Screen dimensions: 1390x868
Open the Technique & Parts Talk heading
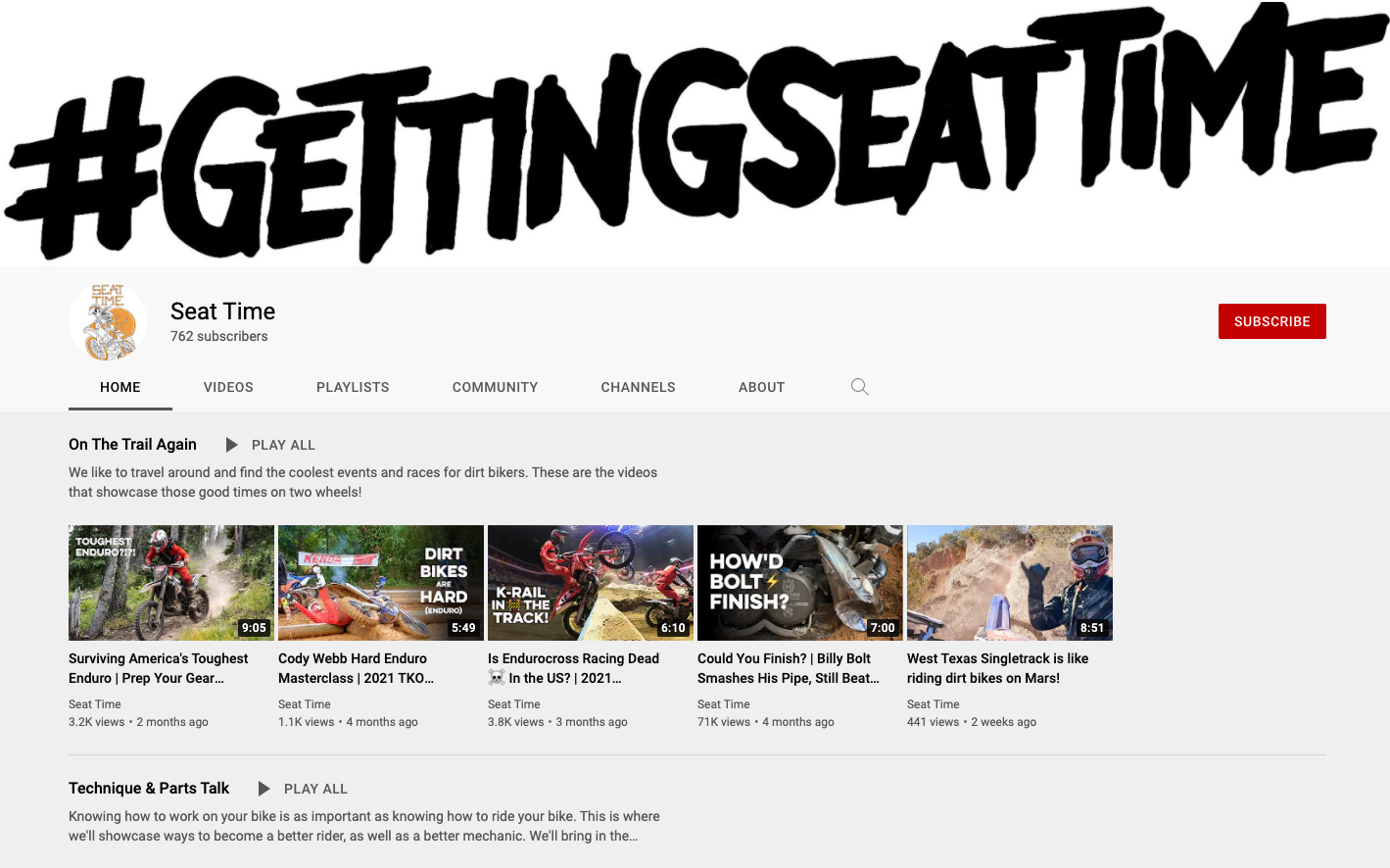pos(149,789)
